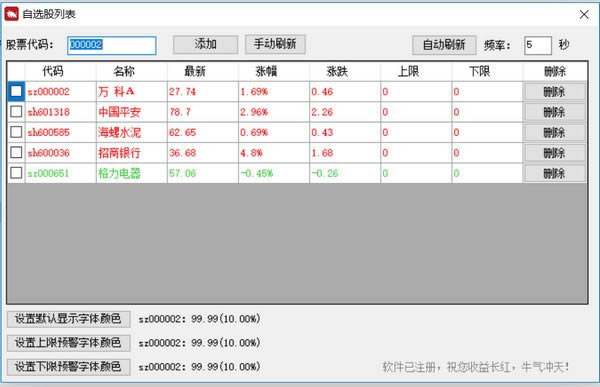Focus the 股票代码 input field
600x387 pixels.
112,45
